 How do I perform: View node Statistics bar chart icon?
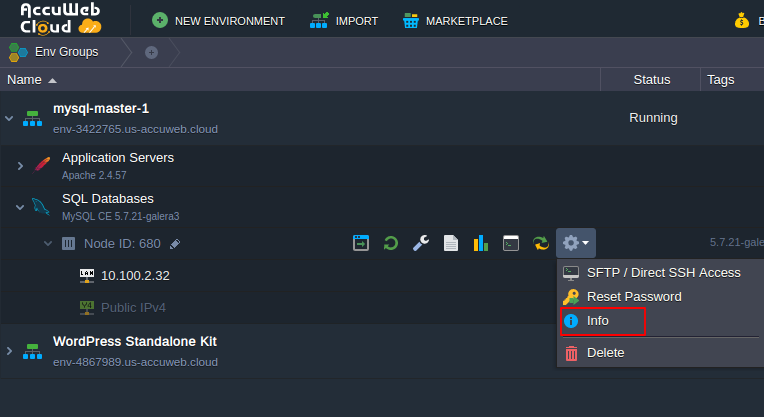click(x=480, y=243)
